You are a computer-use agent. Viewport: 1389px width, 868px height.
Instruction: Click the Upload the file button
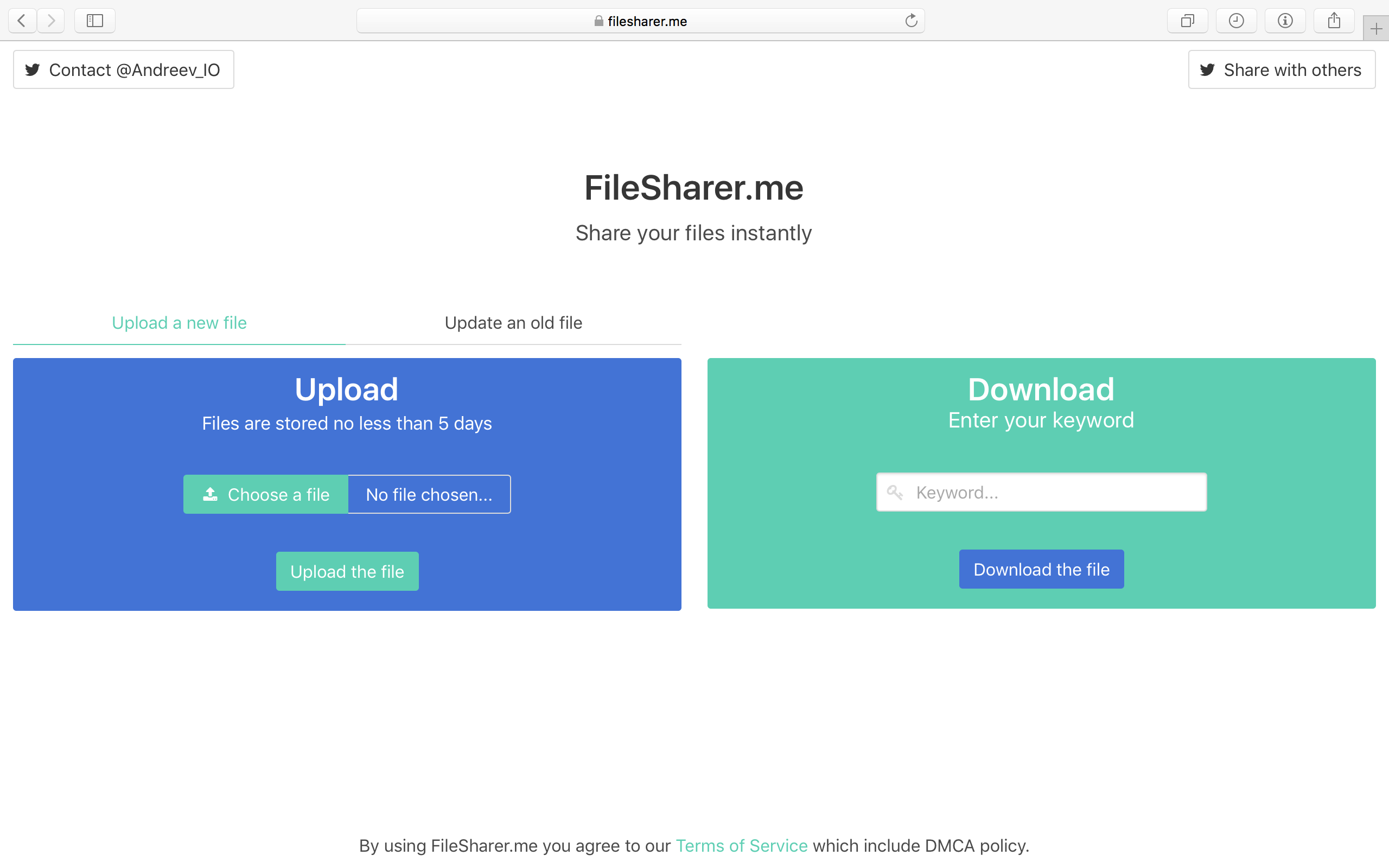347,571
